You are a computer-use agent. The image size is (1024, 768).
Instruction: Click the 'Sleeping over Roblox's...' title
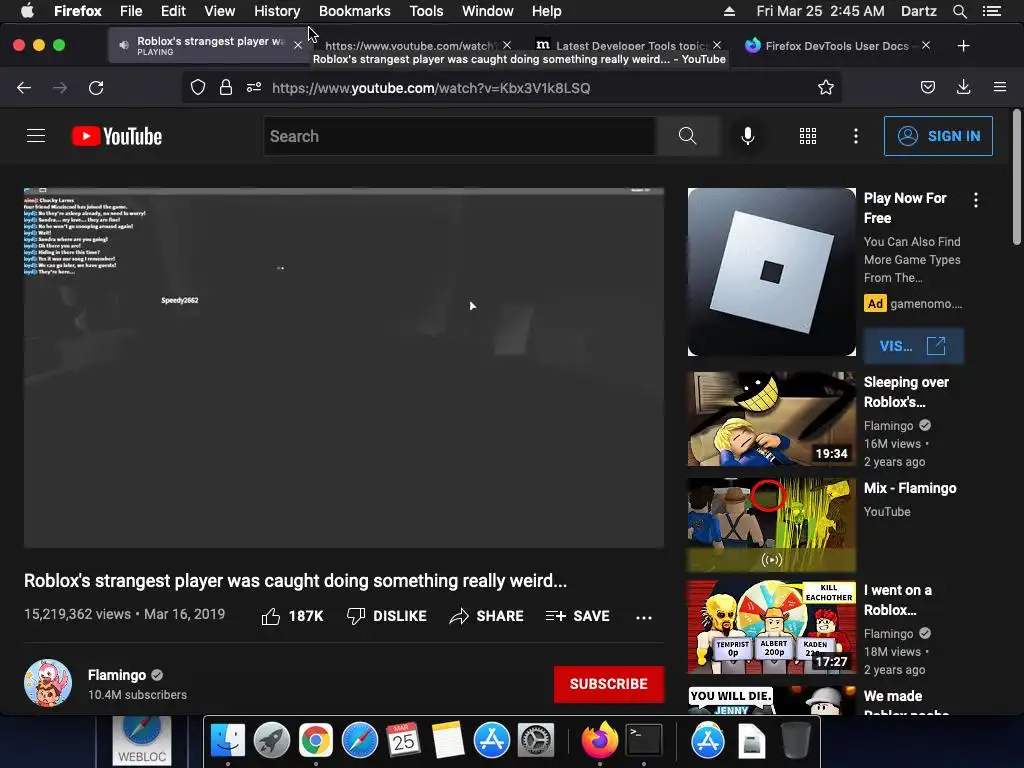[906, 392]
